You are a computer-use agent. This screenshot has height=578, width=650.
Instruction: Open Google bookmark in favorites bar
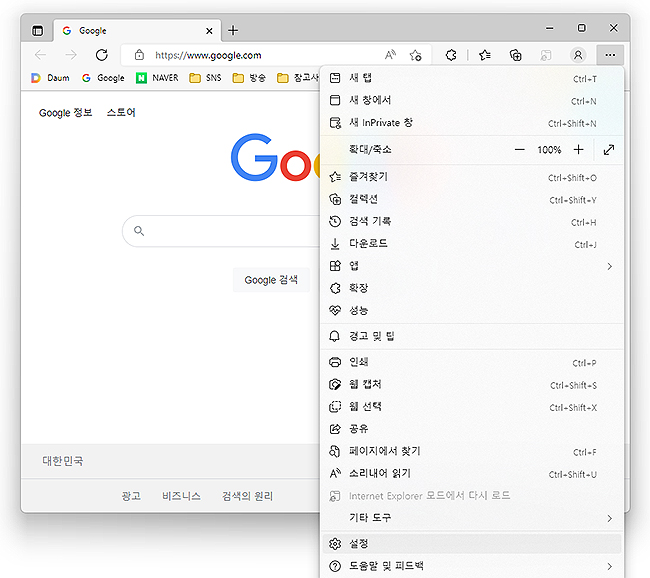103,78
